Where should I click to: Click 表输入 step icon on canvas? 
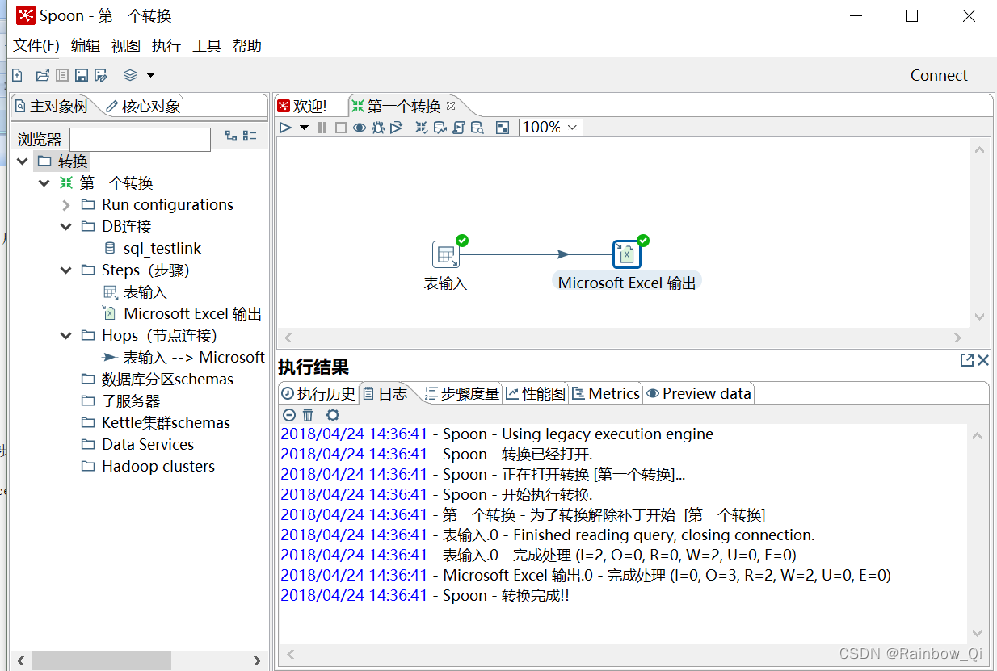[446, 254]
